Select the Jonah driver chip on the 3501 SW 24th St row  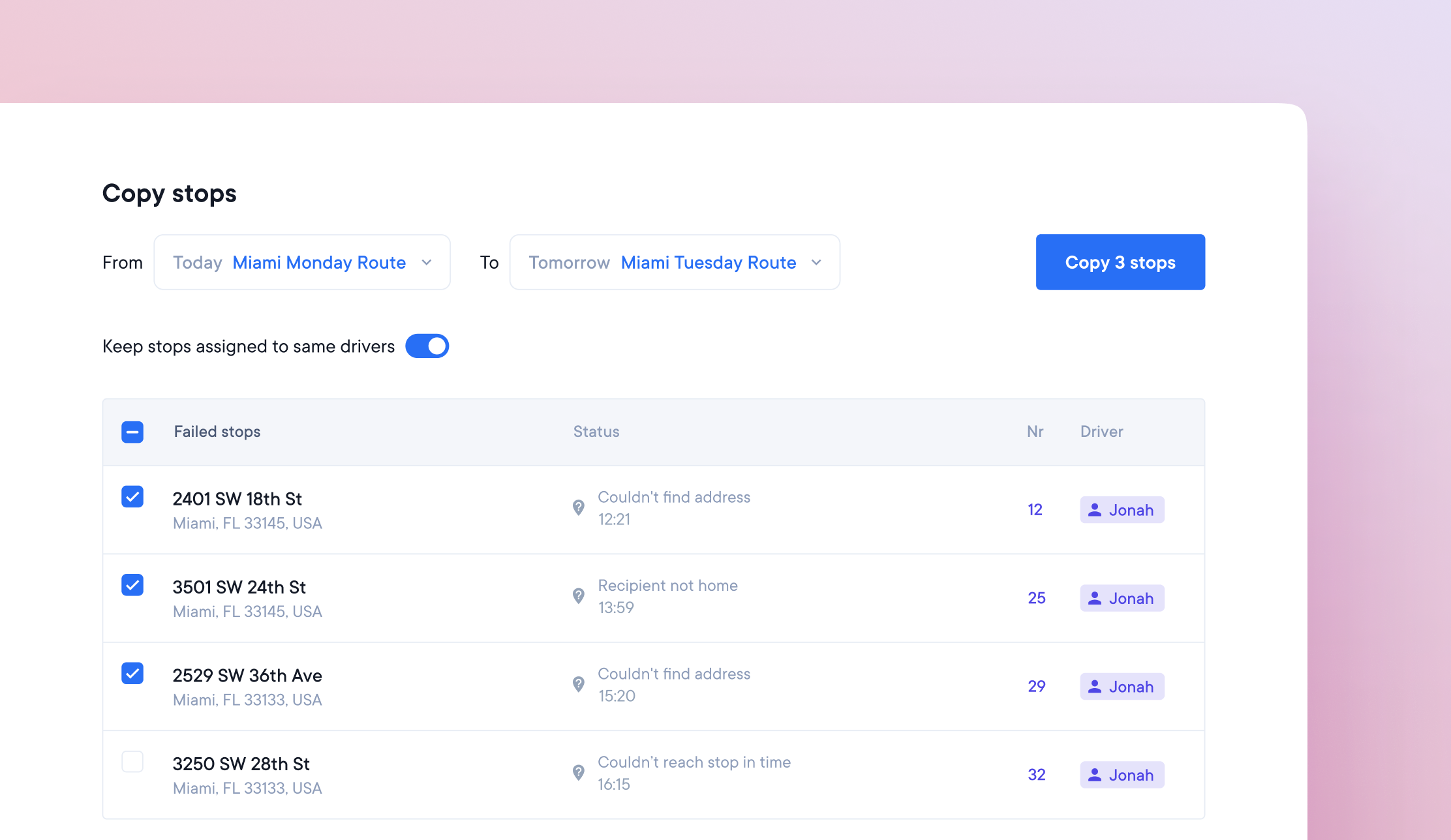tap(1122, 598)
